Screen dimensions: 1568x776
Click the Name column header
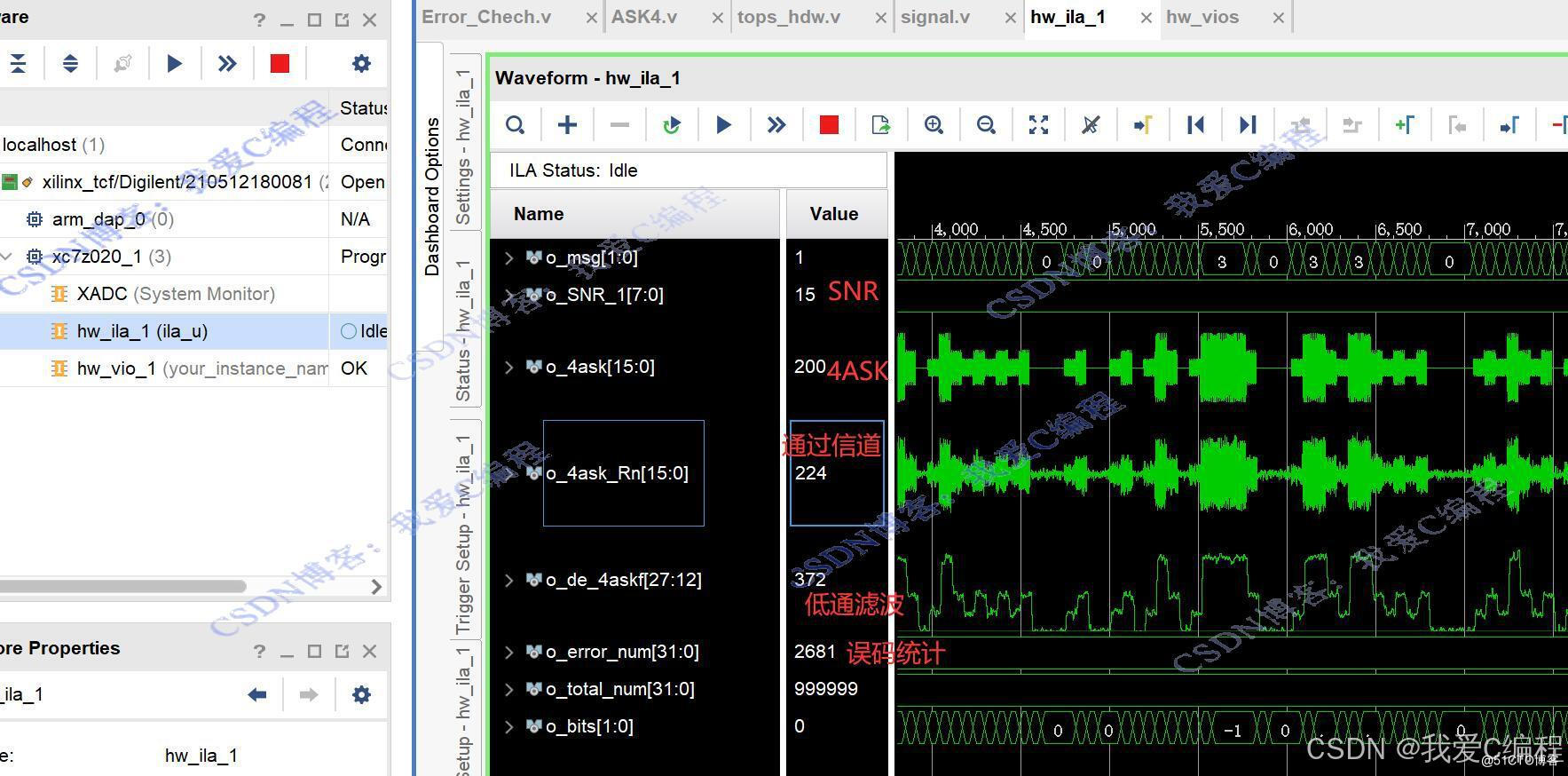[x=634, y=214]
